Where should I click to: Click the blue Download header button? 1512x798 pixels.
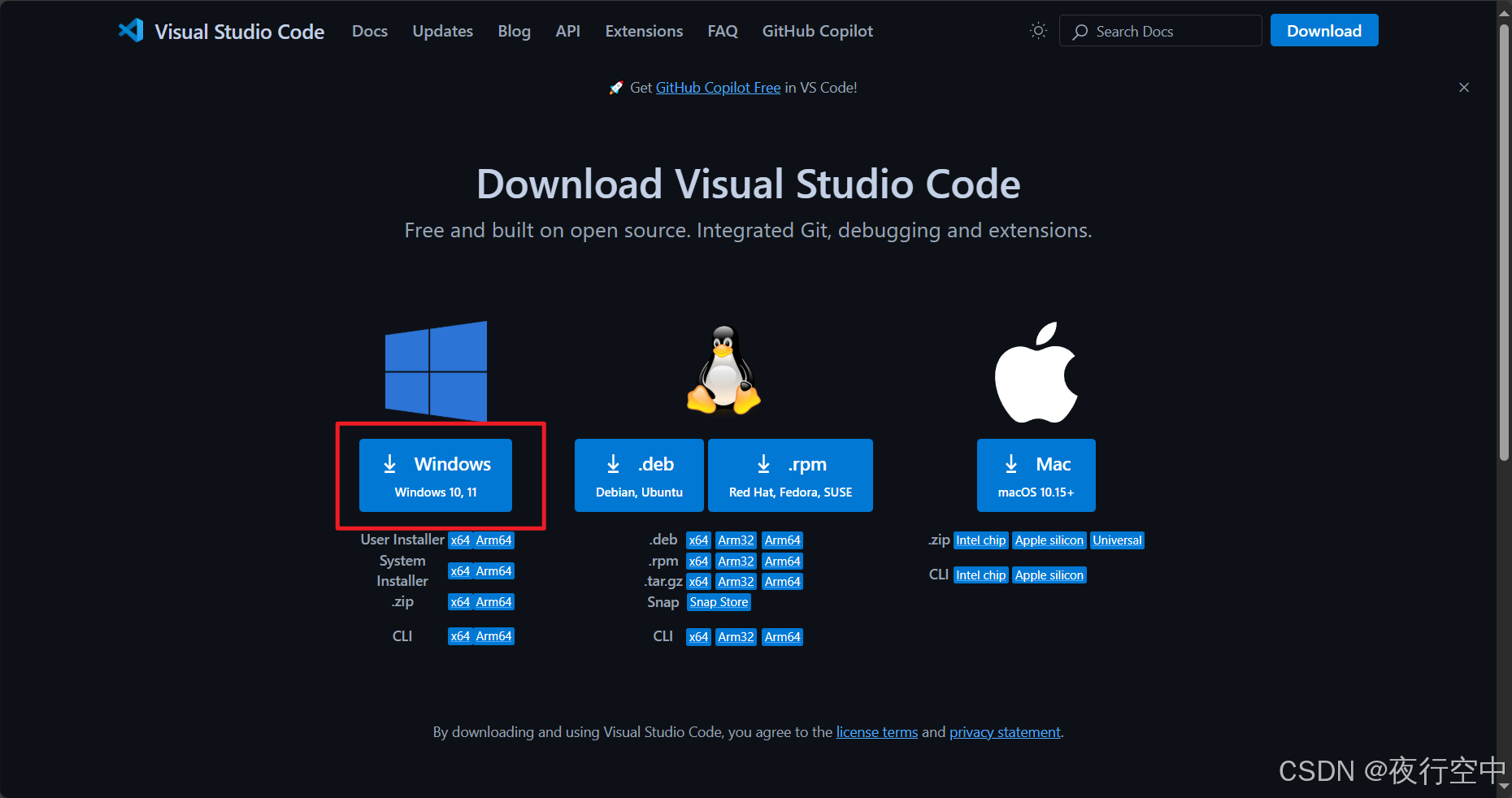click(1324, 31)
